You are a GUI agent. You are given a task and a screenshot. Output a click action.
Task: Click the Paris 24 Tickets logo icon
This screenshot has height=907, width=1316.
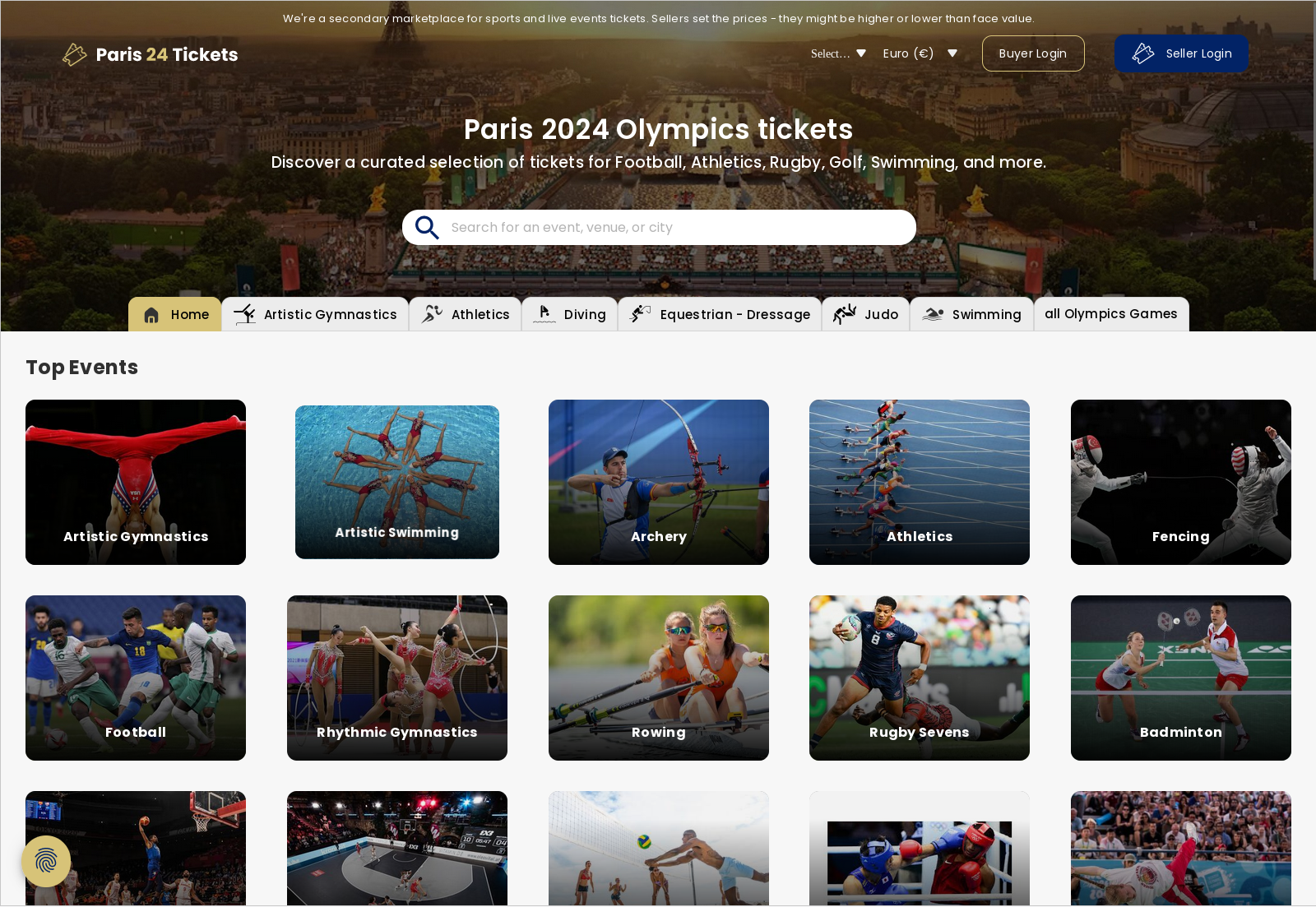(75, 54)
